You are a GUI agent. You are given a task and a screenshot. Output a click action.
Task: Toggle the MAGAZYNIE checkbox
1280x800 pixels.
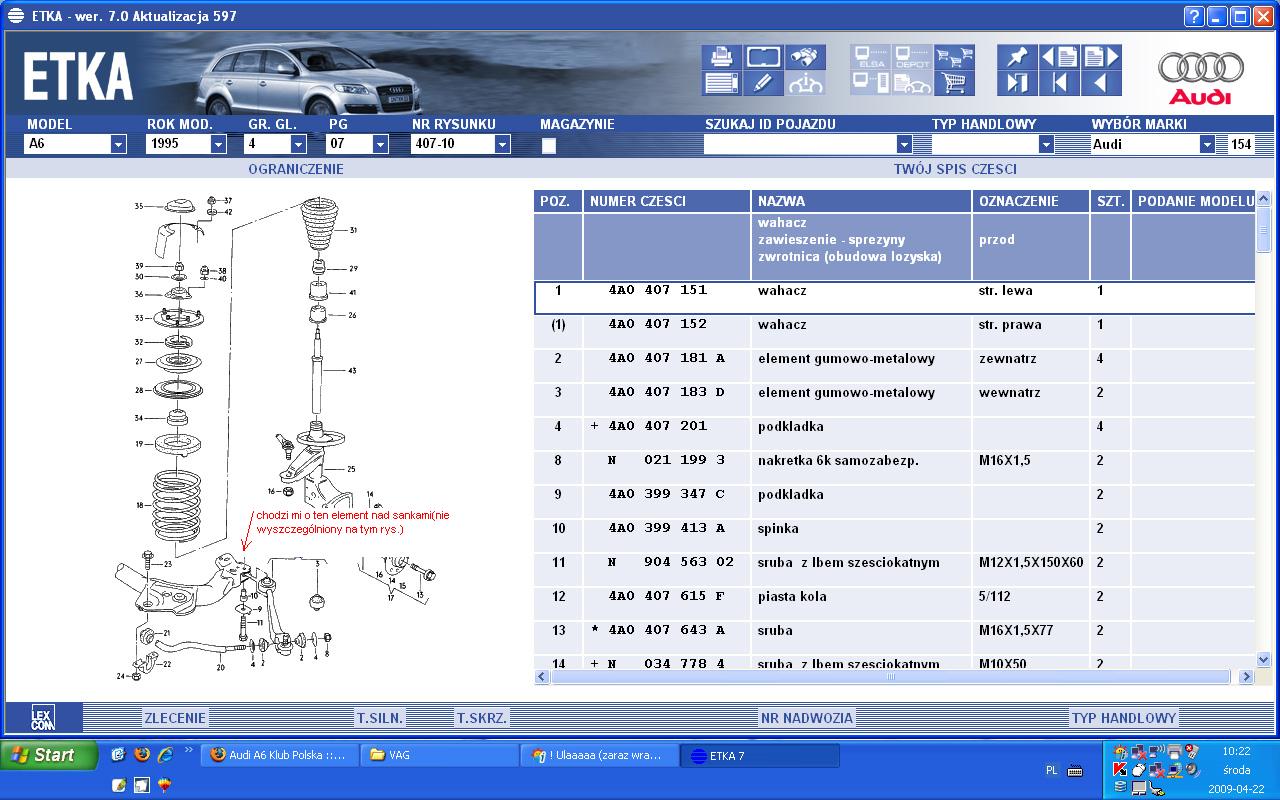pos(548,145)
